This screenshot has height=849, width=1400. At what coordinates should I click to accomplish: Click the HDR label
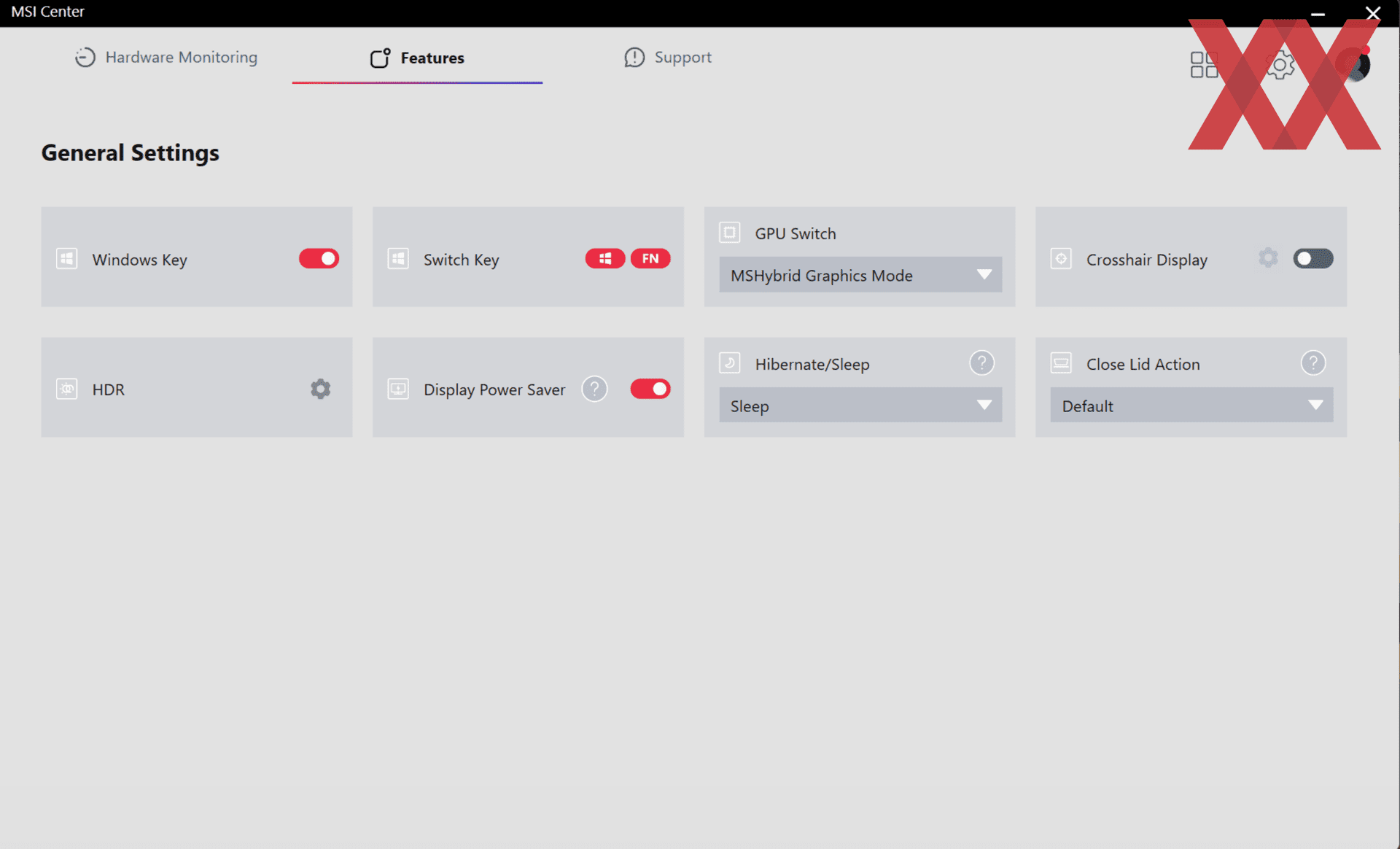[108, 389]
